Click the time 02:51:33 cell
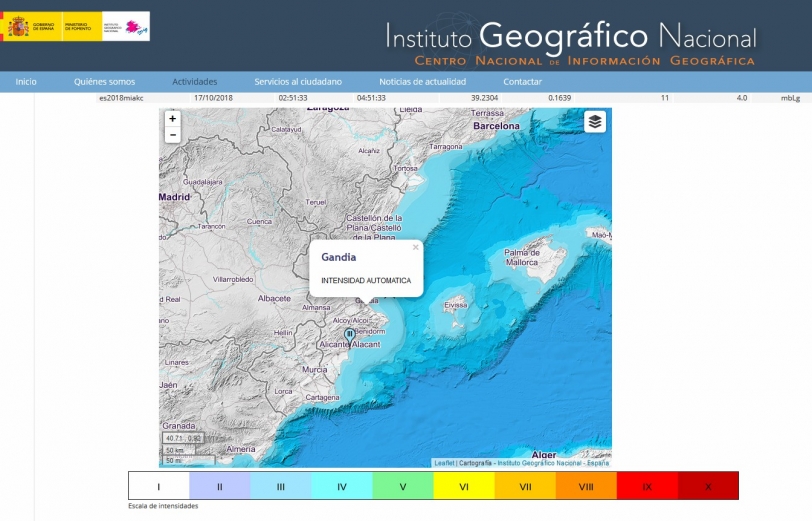Screen dimensions: 812x521 point(293,98)
